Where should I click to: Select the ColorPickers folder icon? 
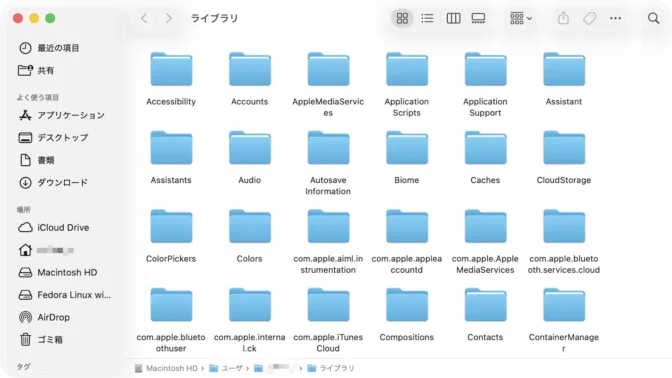pyautogui.click(x=171, y=226)
